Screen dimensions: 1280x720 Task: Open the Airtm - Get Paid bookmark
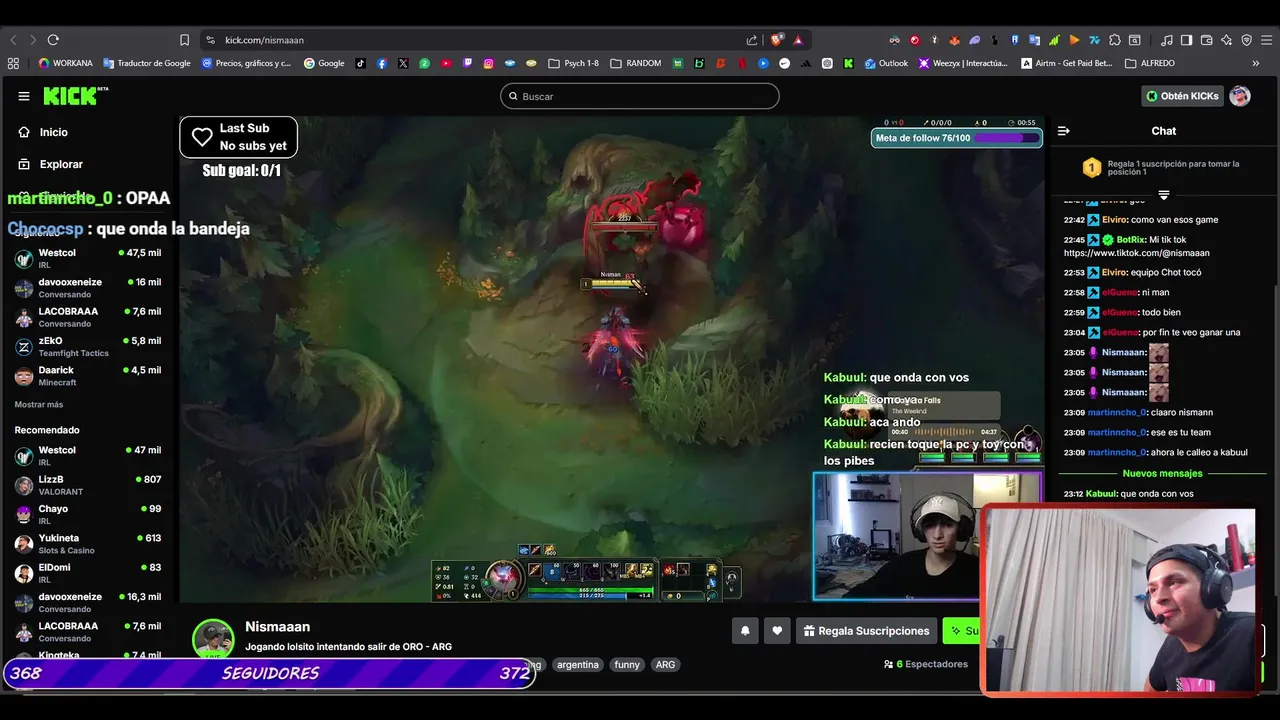click(1066, 63)
